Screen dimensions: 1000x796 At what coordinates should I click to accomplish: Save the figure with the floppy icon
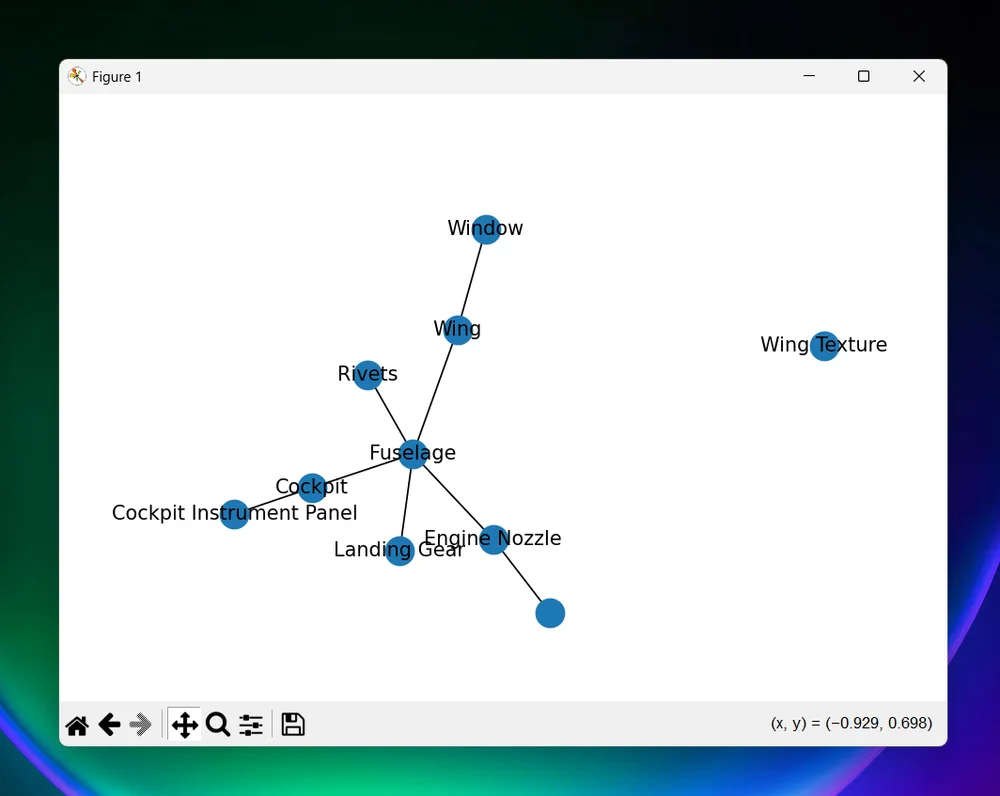coord(293,725)
